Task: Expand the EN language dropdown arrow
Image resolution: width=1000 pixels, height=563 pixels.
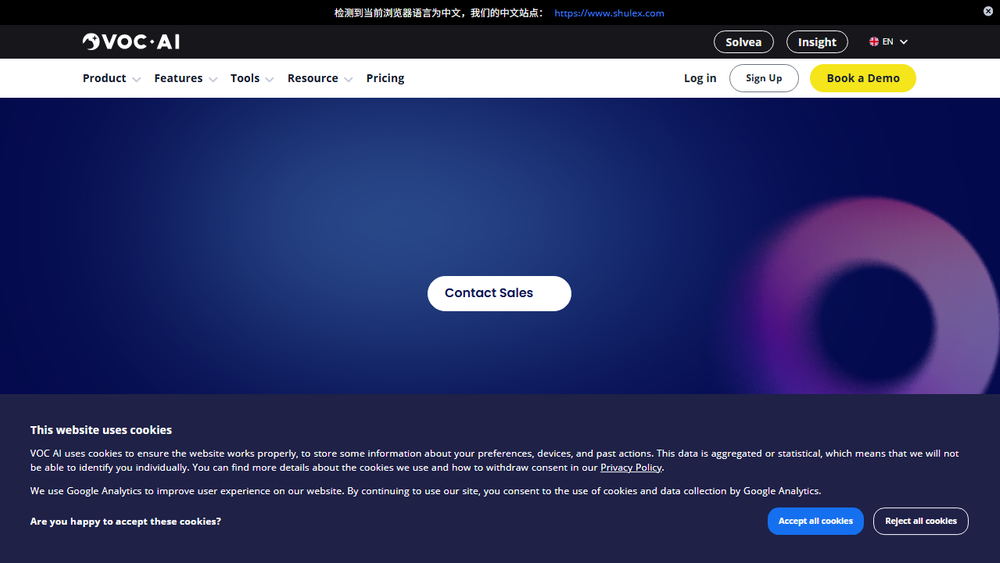Action: coord(903,42)
